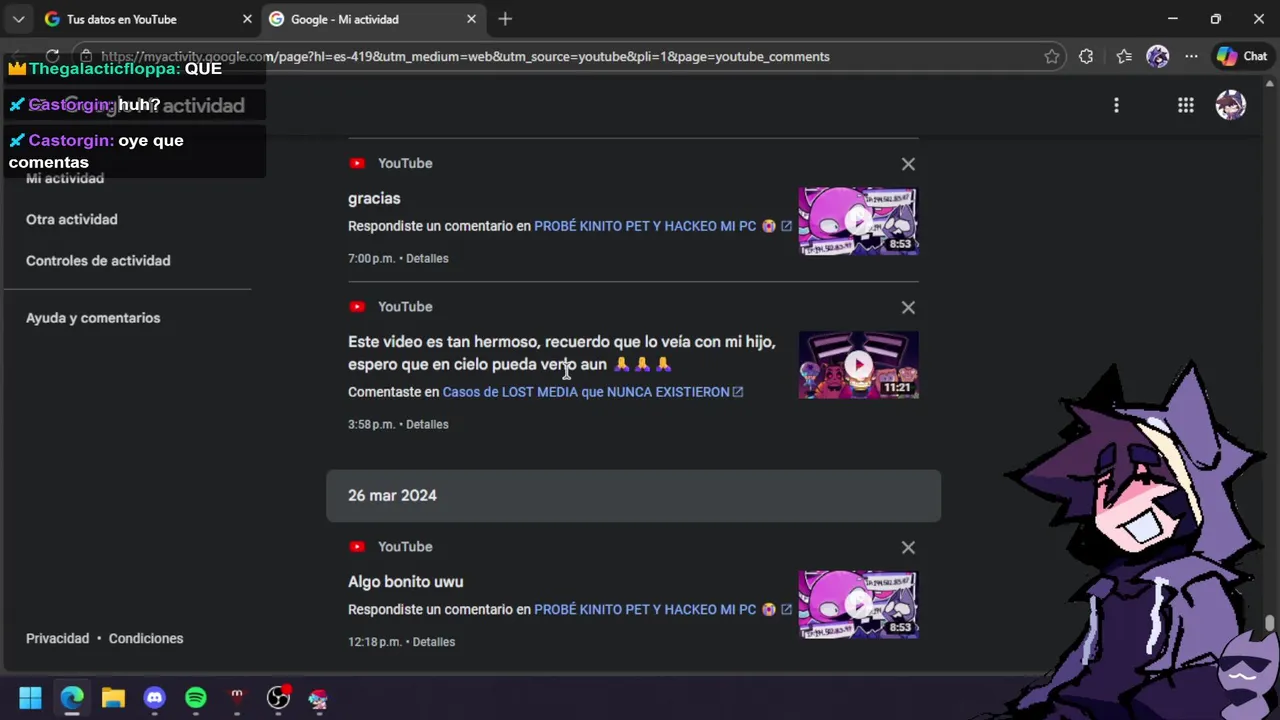
Task: Open the Windows Start menu
Action: 30,698
